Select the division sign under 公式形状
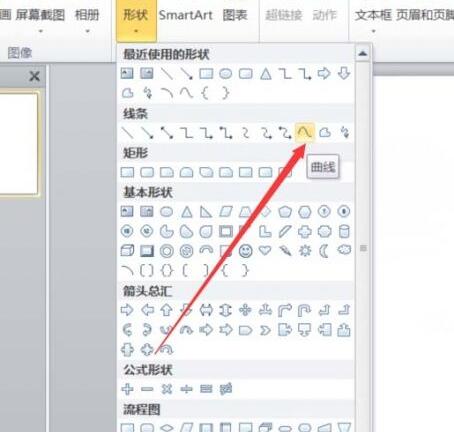Viewport: 454px width, 432px height. tap(186, 389)
